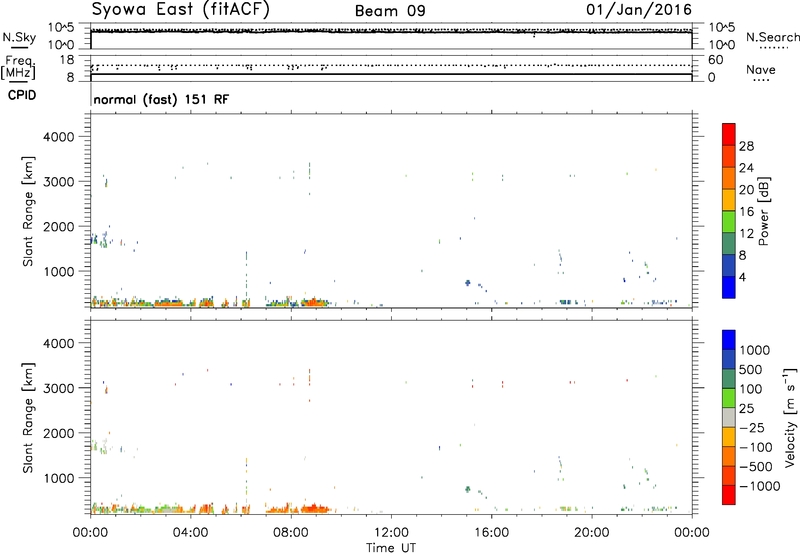This screenshot has height=554, width=800.
Task: Click the 'Nave' legend label
Action: pos(761,69)
